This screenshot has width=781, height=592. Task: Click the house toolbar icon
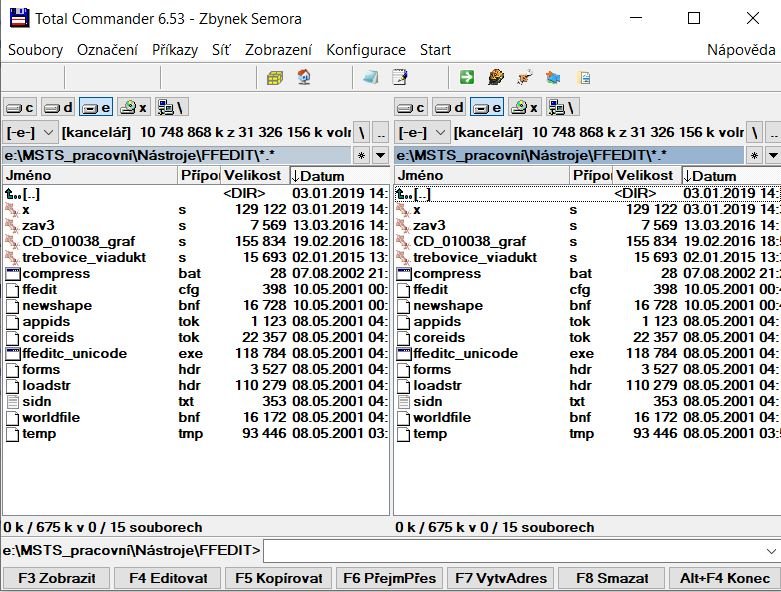[x=304, y=77]
